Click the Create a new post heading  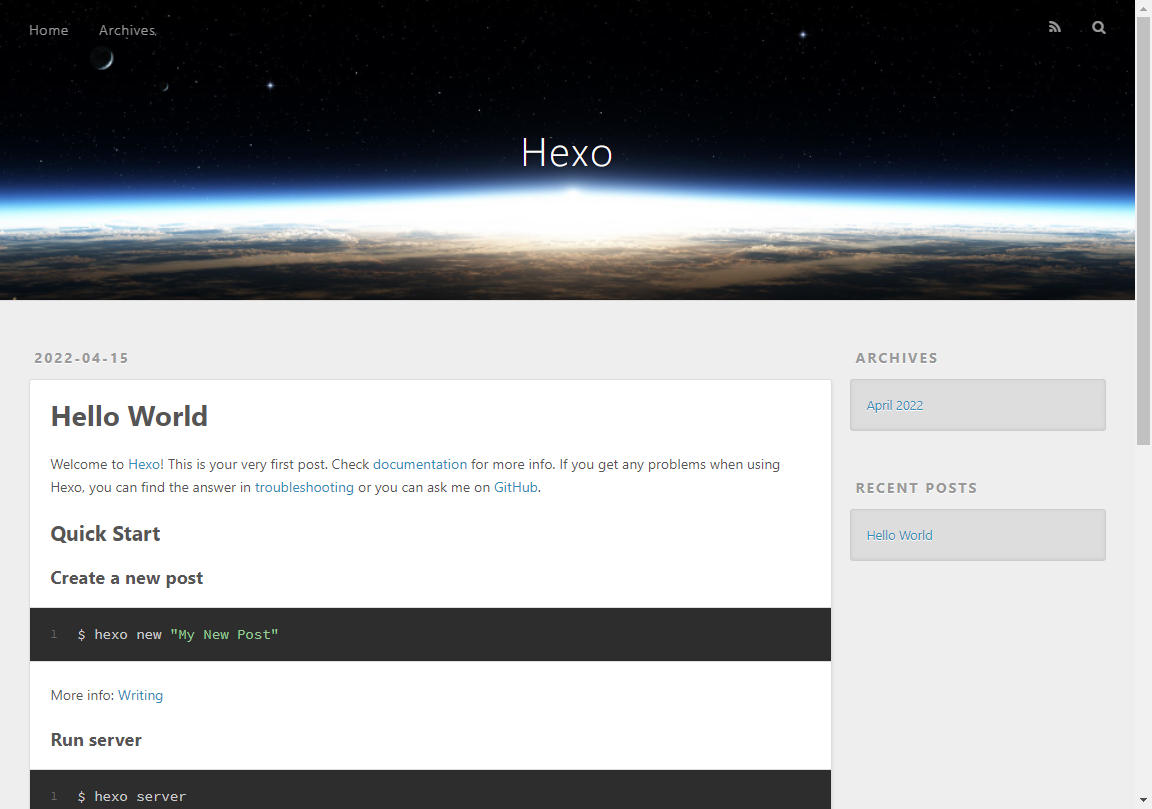click(126, 578)
